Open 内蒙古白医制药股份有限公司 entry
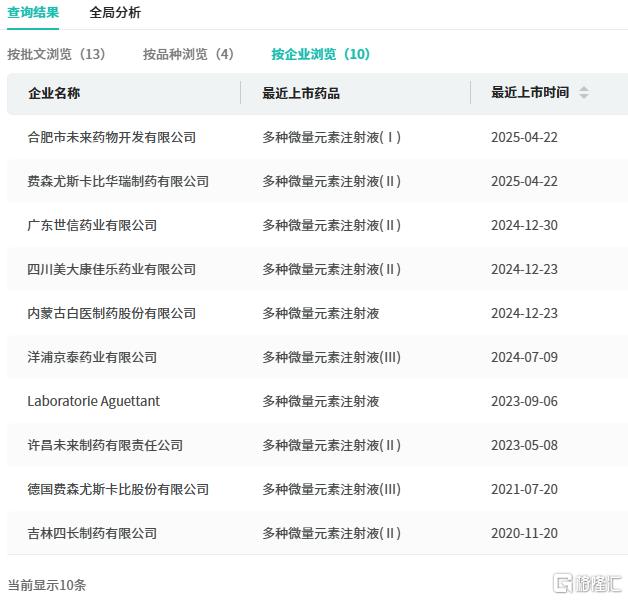Viewport: 628px width, 600px height. [112, 314]
